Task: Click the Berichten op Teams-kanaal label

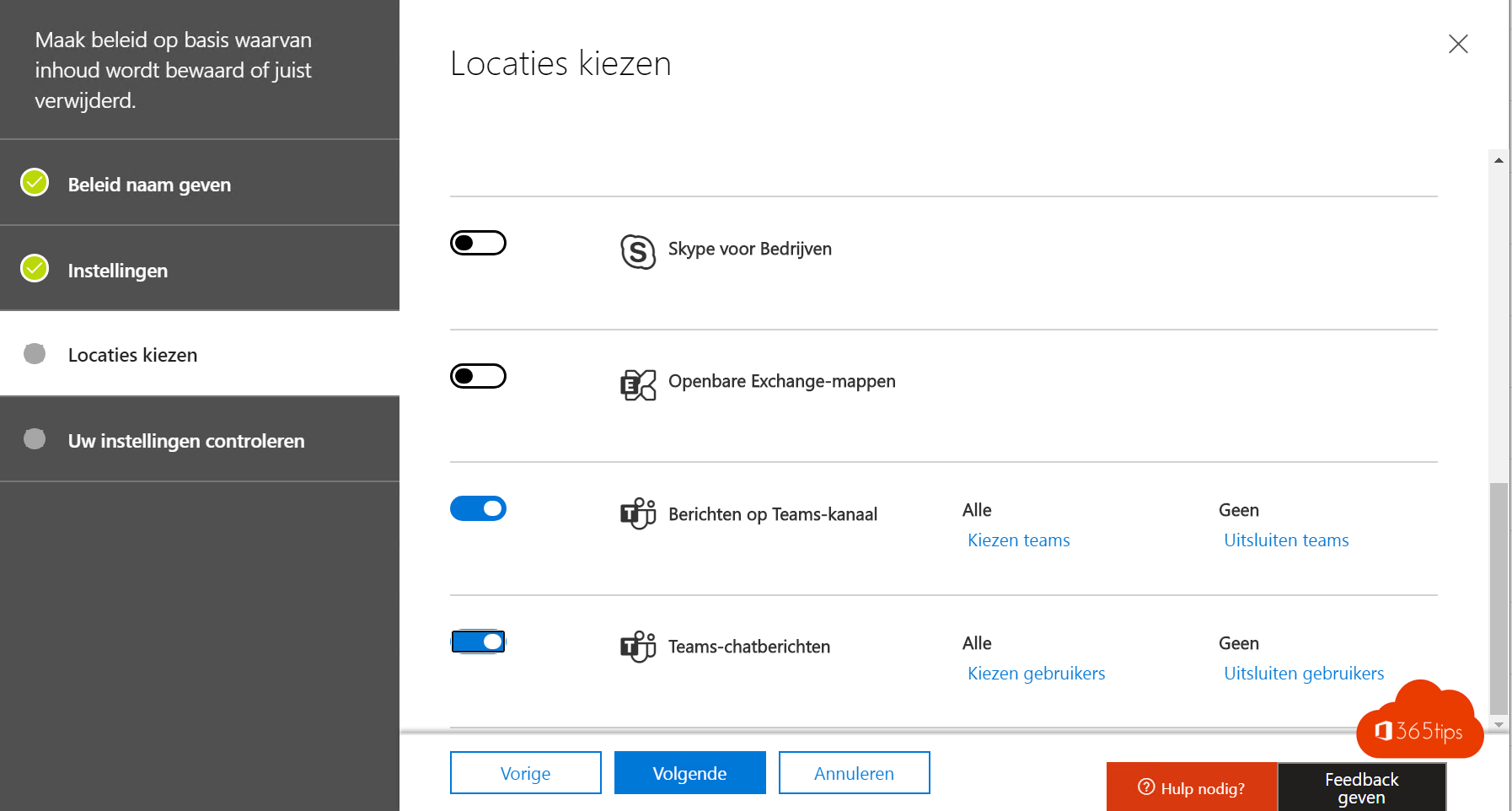Action: pyautogui.click(x=773, y=514)
